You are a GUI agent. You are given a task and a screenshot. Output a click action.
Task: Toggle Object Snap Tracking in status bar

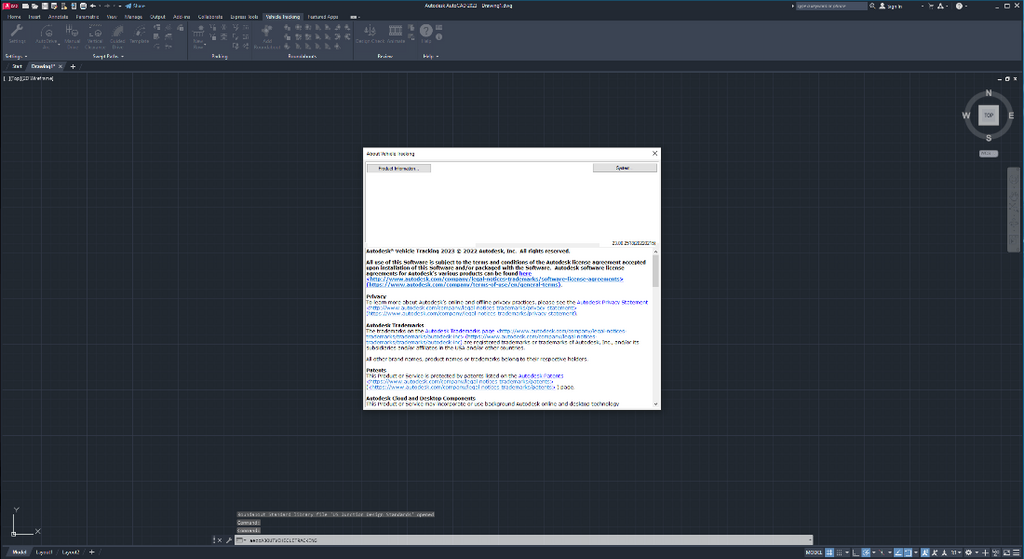898,552
